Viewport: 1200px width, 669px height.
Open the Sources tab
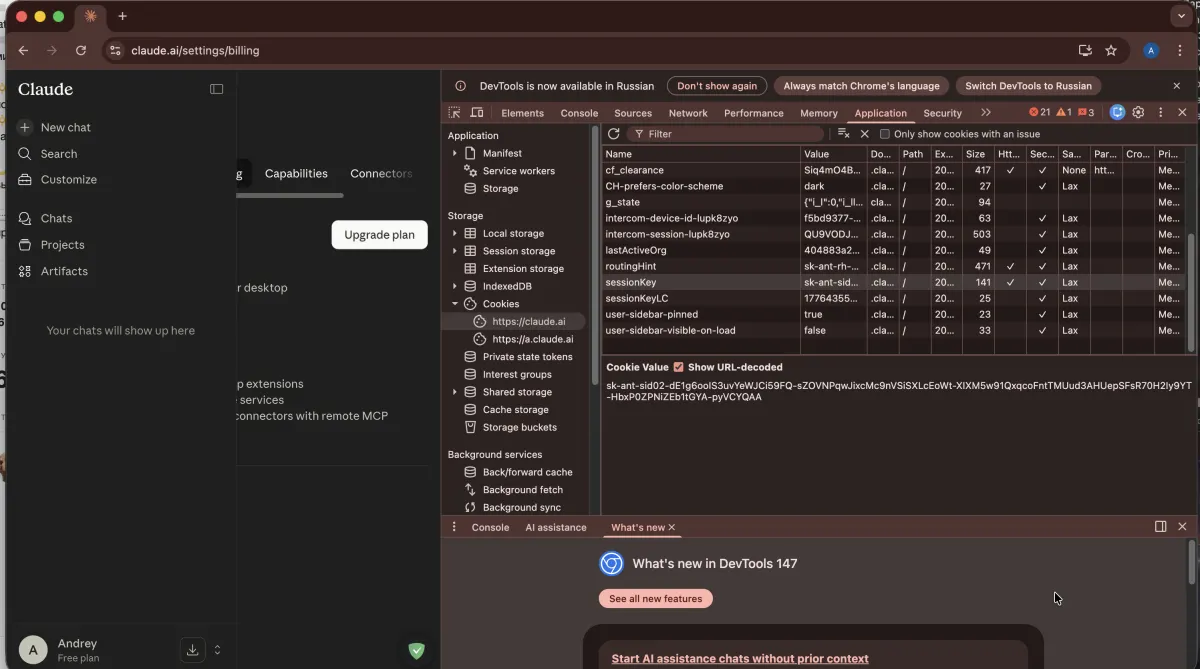tap(633, 113)
